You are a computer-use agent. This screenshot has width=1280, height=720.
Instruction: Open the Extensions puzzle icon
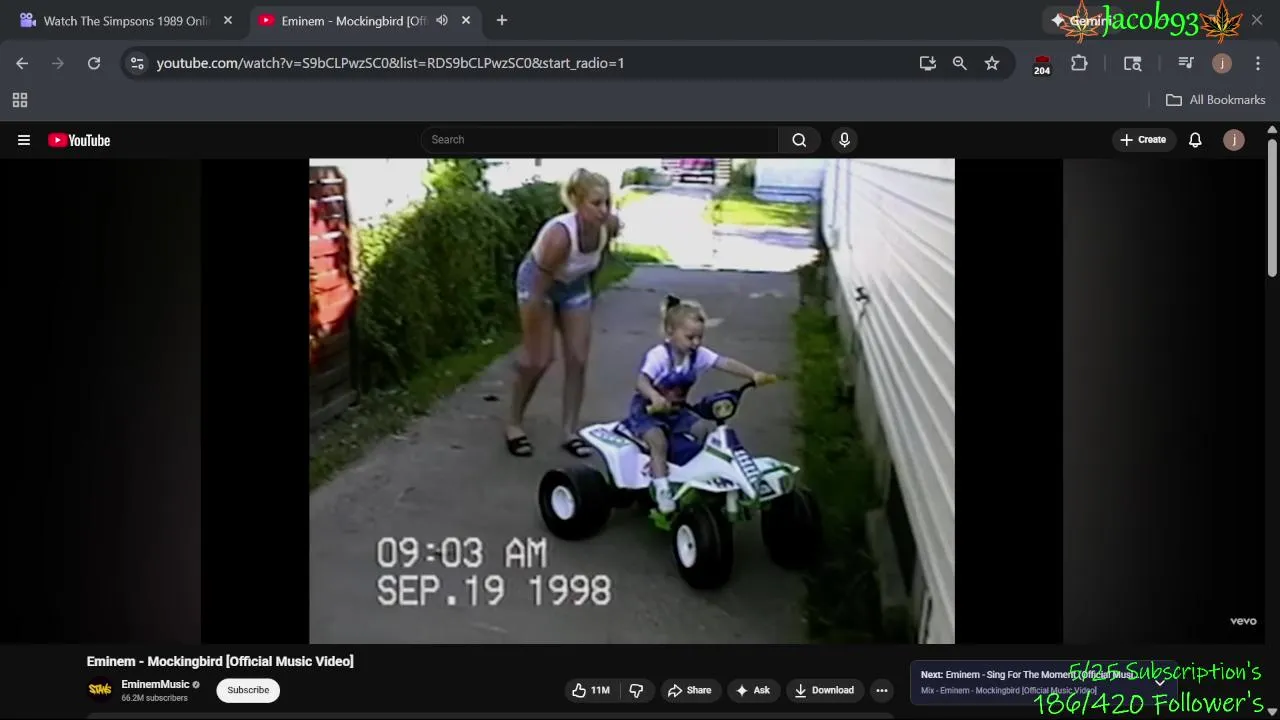click(x=1079, y=63)
